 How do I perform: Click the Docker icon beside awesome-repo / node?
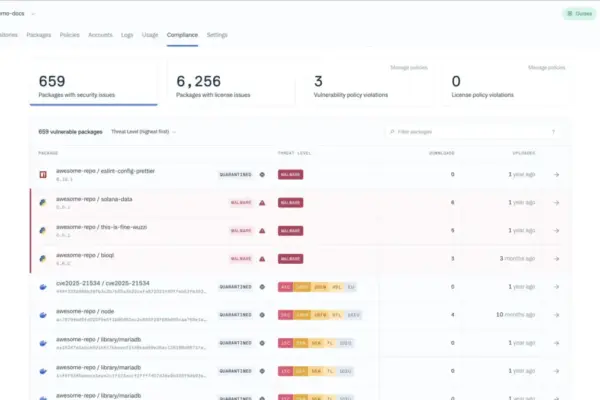tap(43, 315)
